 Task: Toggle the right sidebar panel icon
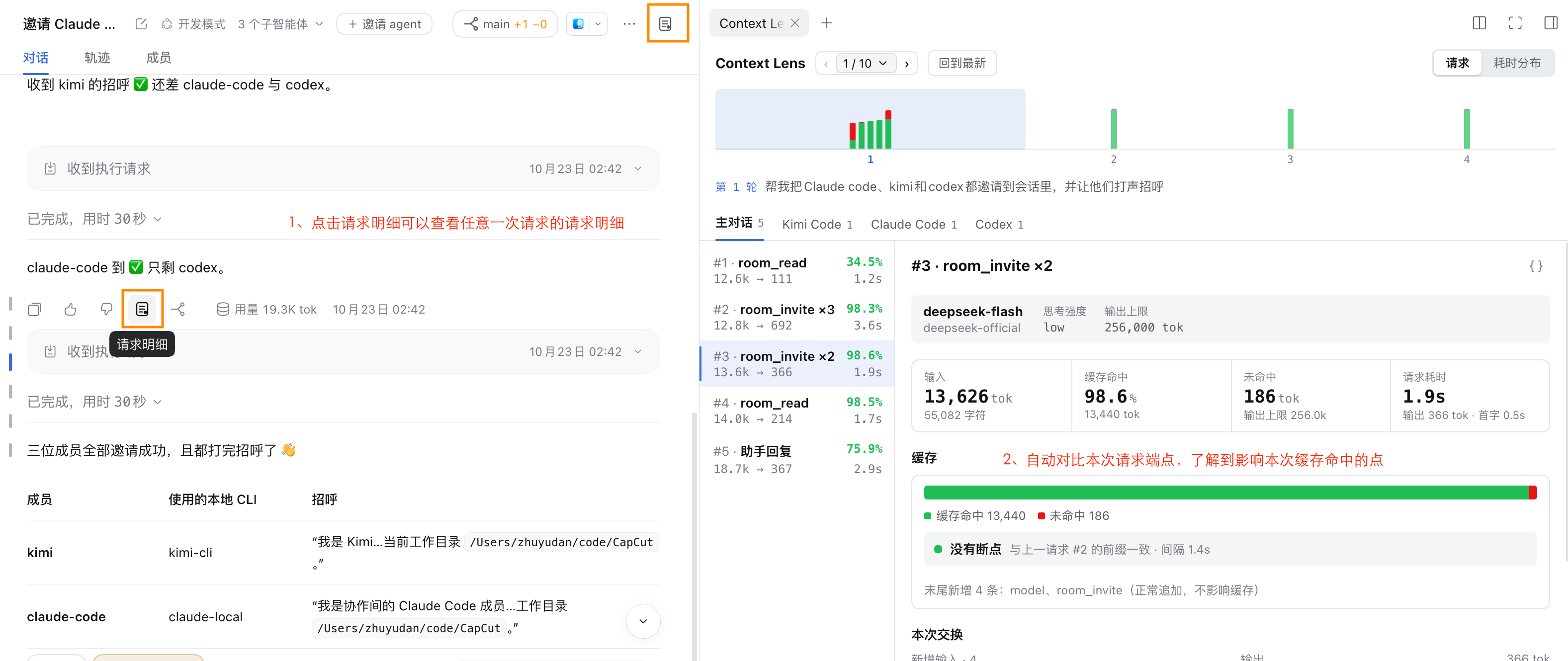pos(1550,23)
